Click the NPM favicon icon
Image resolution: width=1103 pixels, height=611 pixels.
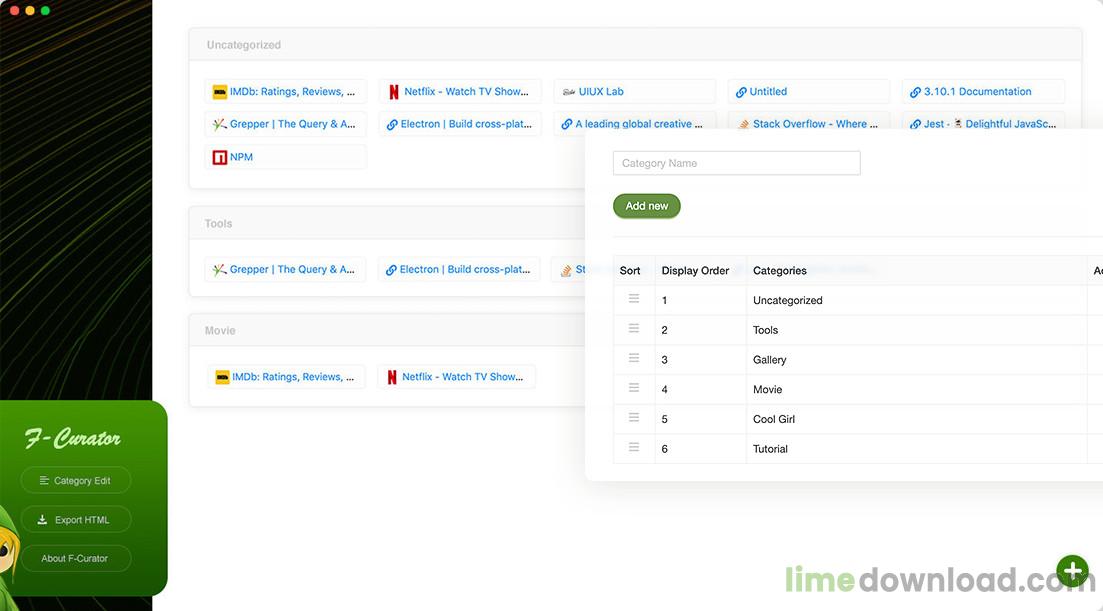click(219, 157)
